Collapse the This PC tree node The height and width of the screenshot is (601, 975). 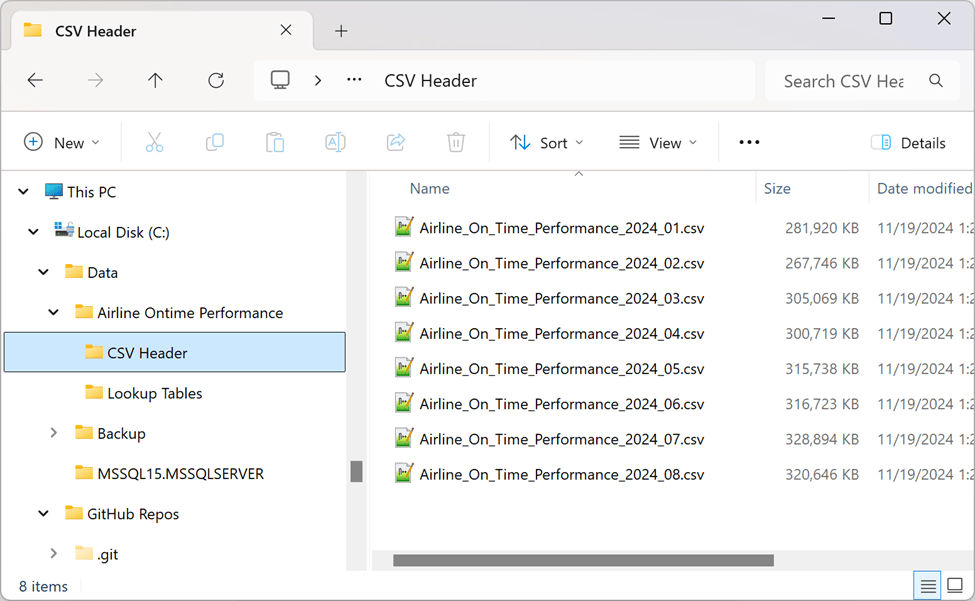point(23,191)
